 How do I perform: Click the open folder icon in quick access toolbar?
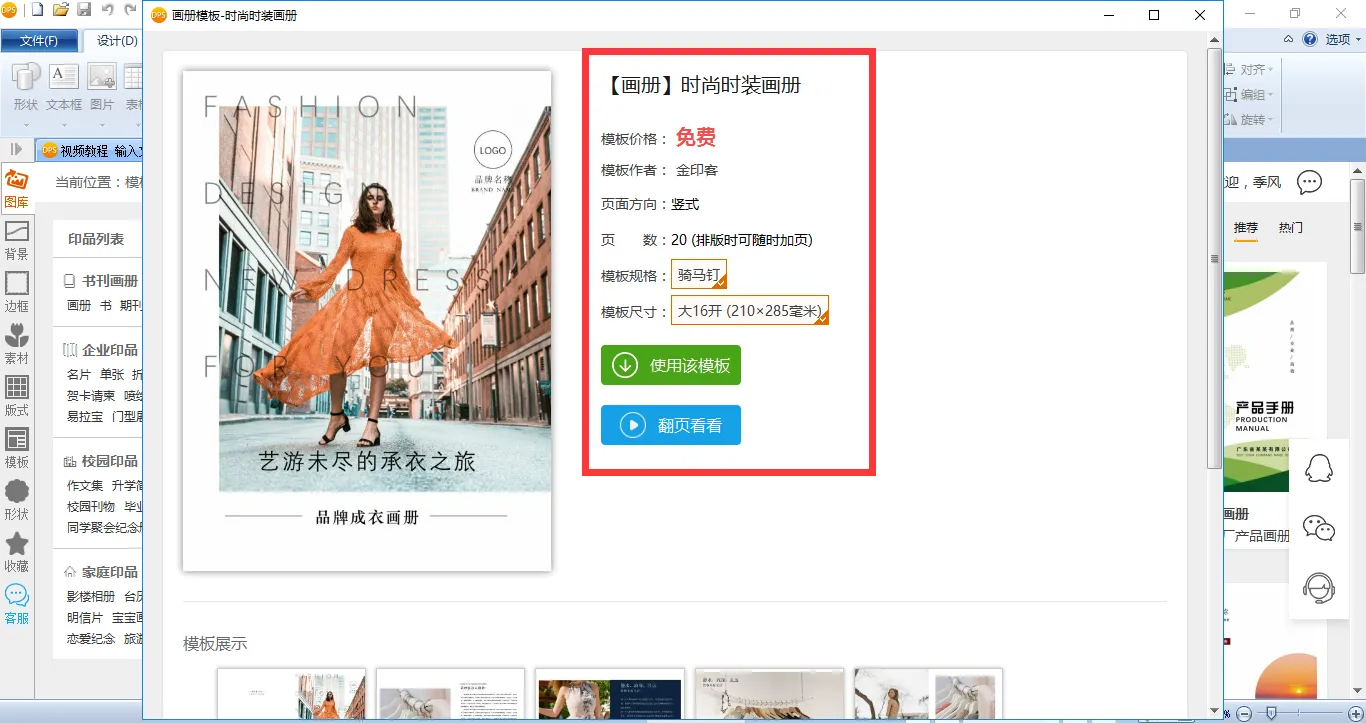tap(61, 11)
